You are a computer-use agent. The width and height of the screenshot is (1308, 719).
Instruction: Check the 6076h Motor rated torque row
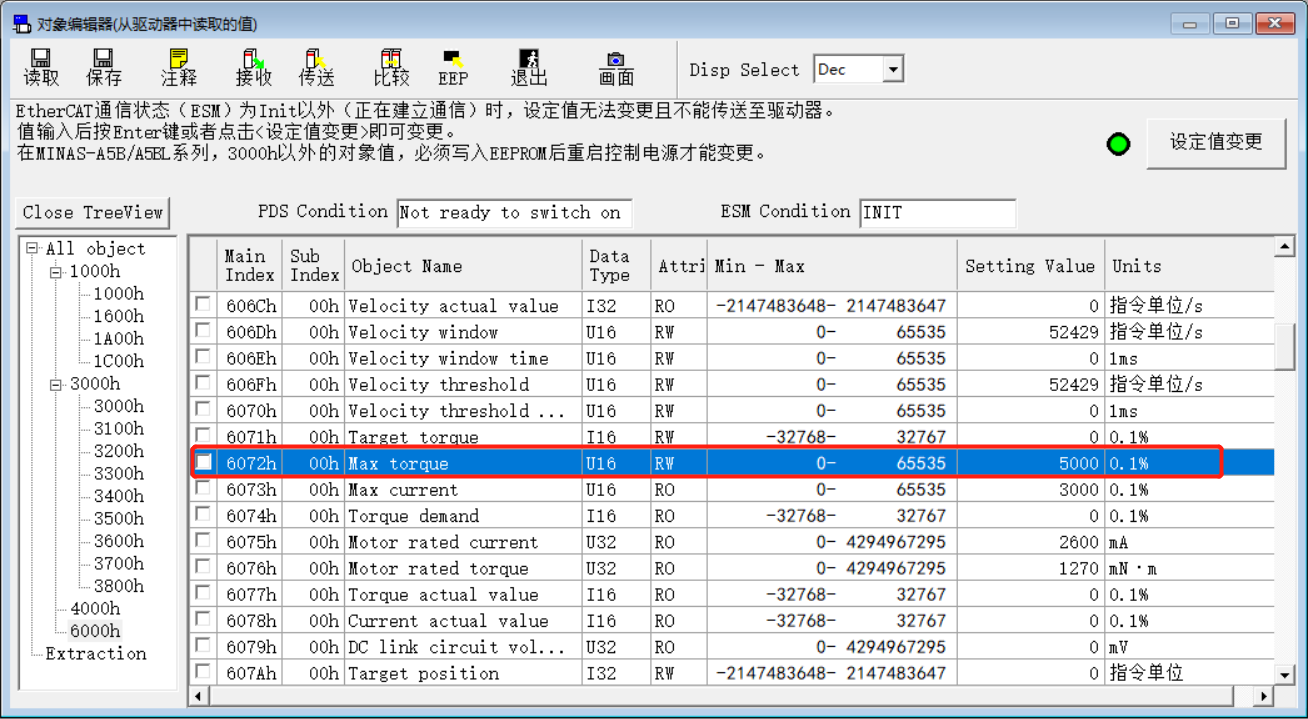pyautogui.click(x=203, y=567)
